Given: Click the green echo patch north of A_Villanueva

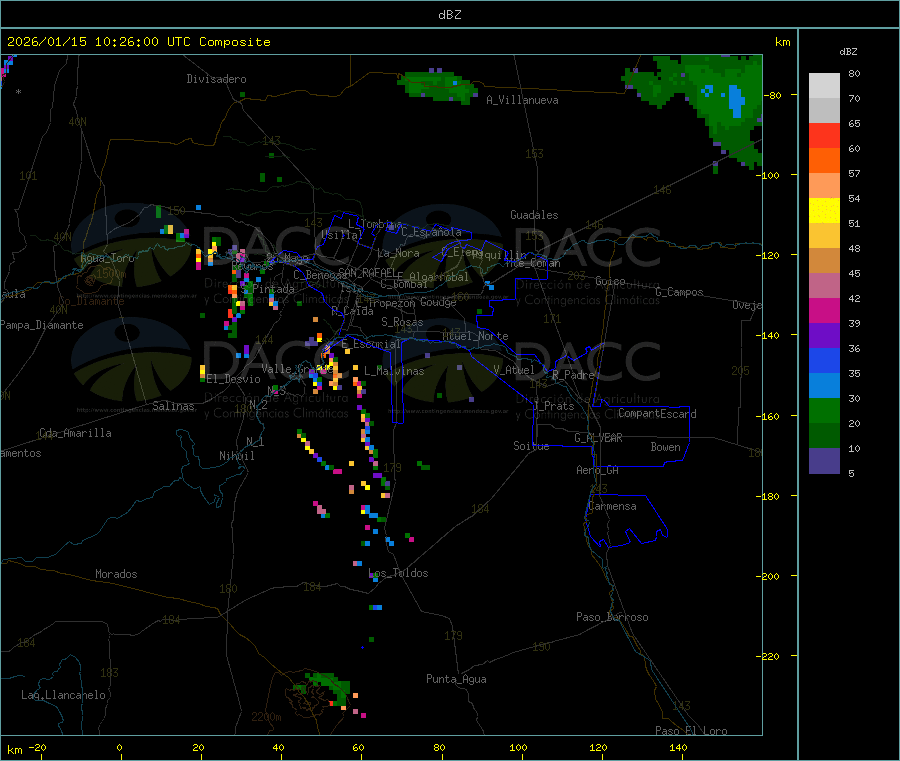Looking at the screenshot, I should pos(439,87).
